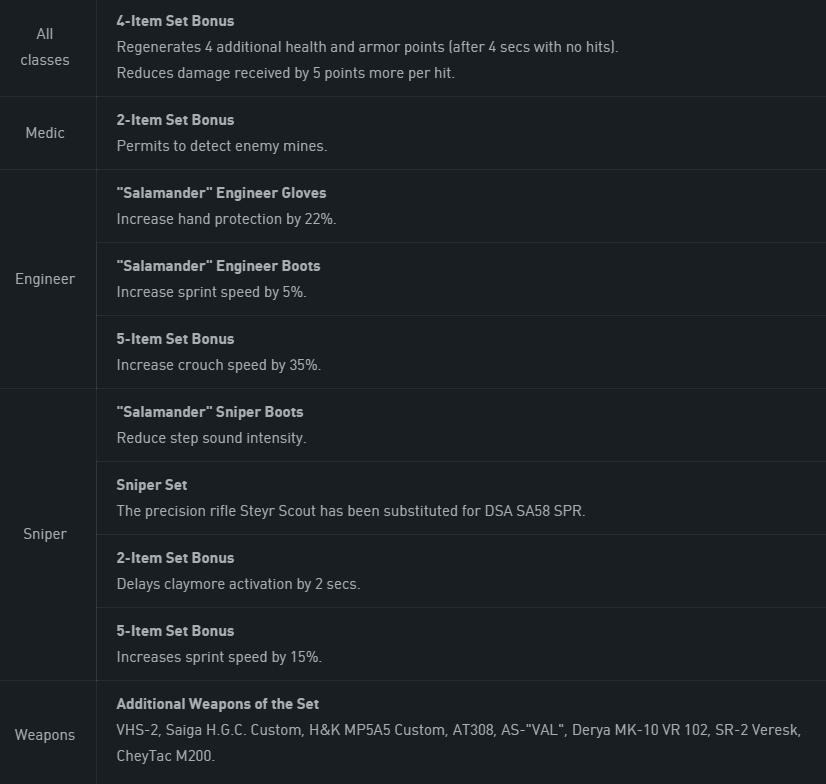826x784 pixels.
Task: Click the "Medic" class row label
Action: [x=45, y=133]
